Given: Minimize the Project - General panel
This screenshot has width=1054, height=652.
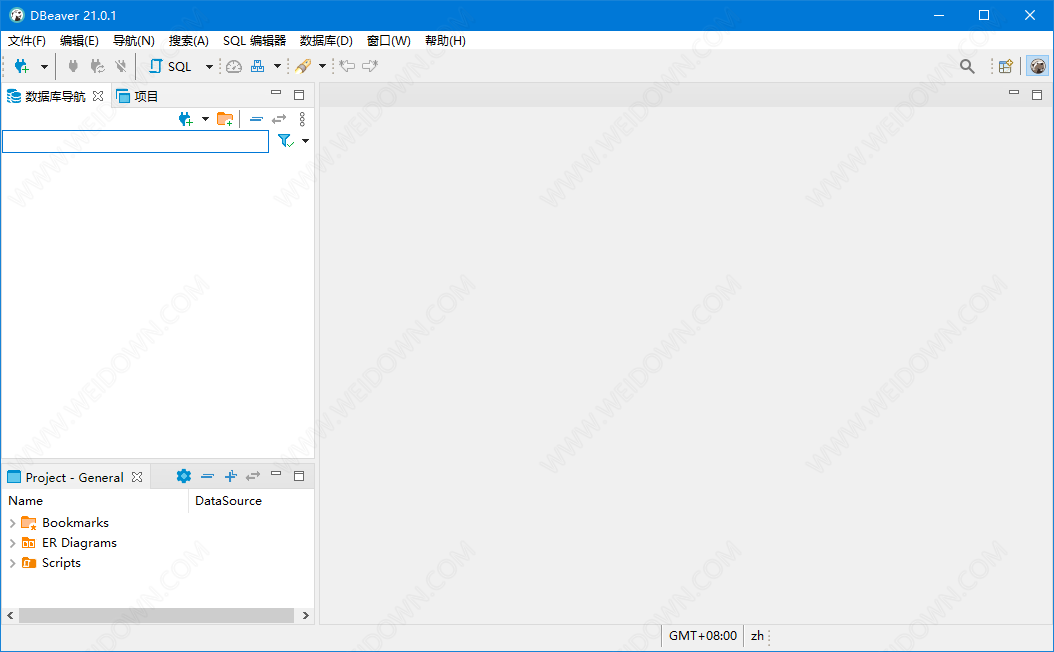Looking at the screenshot, I should point(276,474).
